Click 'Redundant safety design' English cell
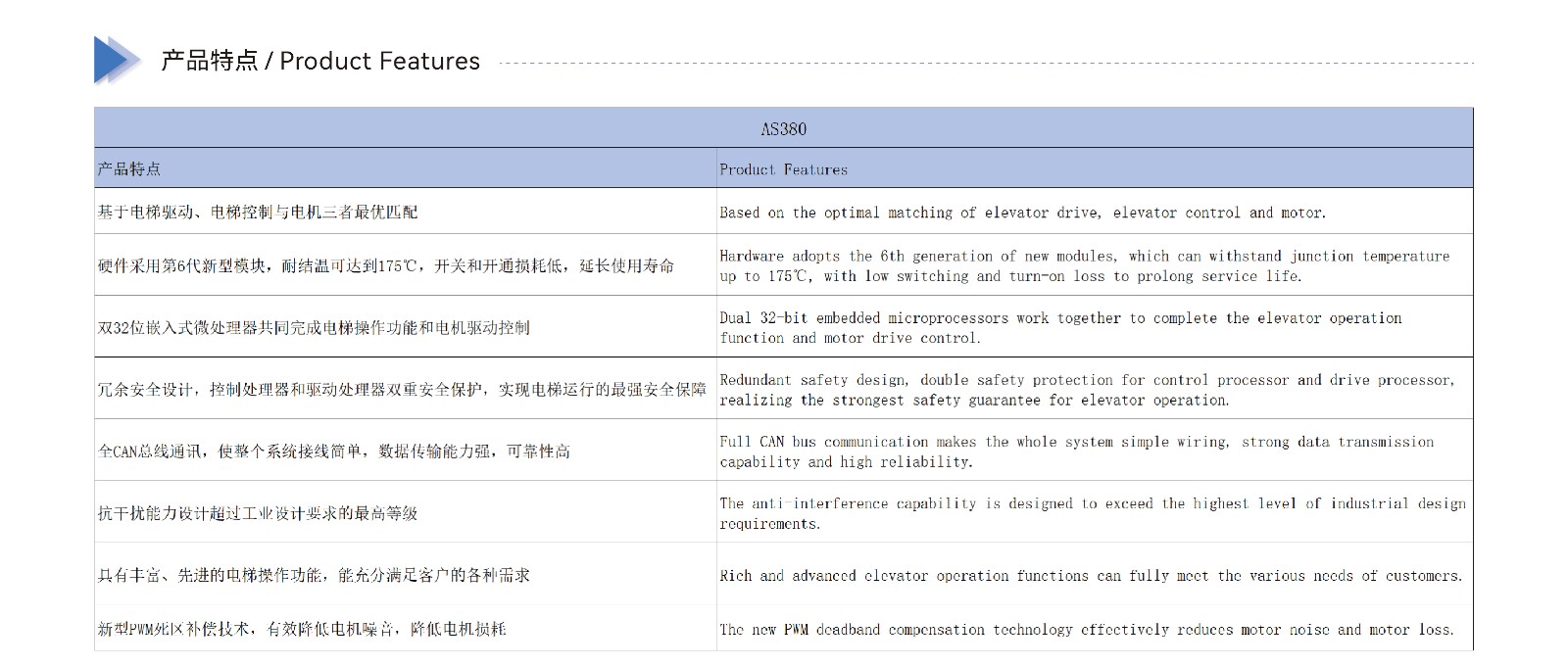The image size is (1568, 666). tap(1095, 388)
